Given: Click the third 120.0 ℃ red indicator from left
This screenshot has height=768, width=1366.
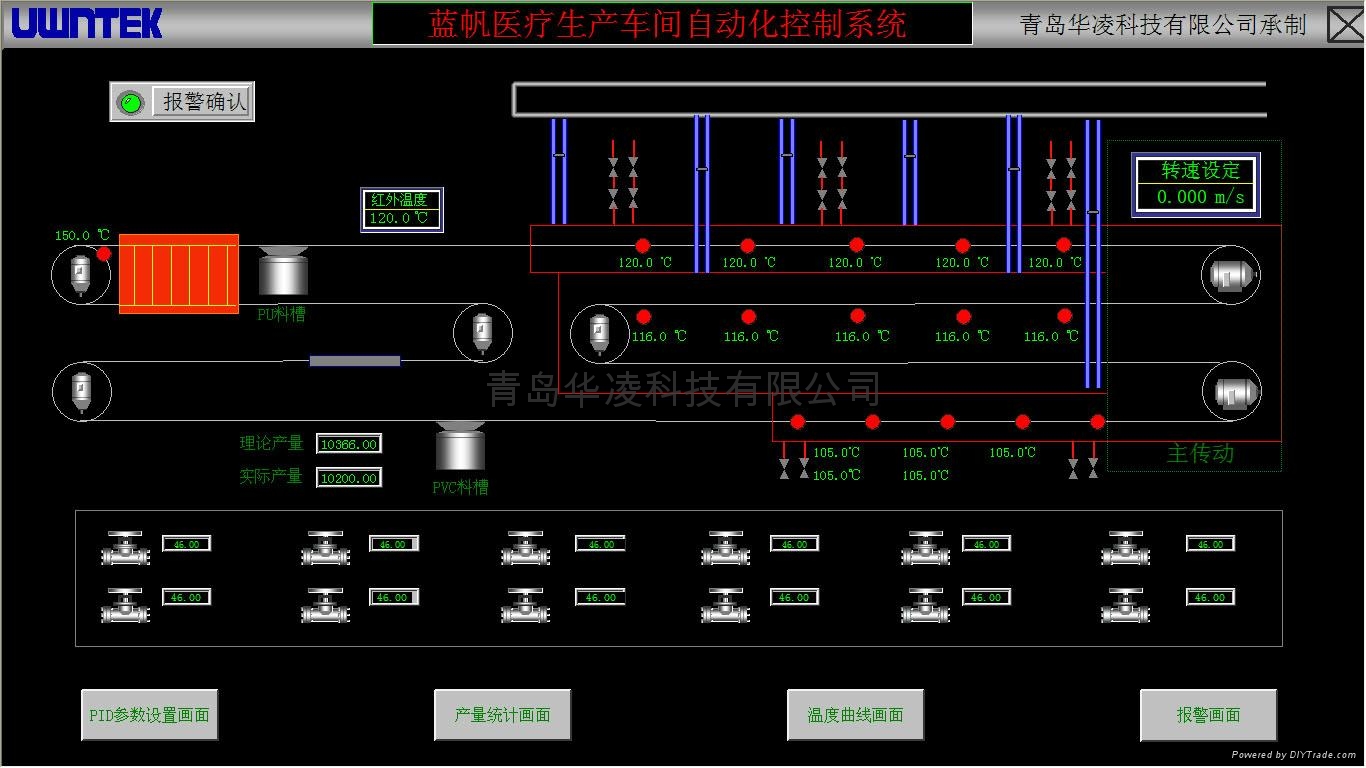Looking at the screenshot, I should pyautogui.click(x=856, y=245).
